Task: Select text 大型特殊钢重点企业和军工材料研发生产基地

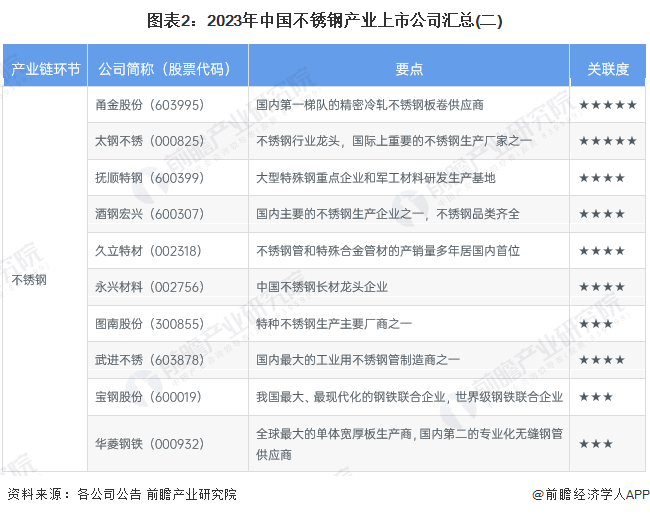Action: tap(376, 178)
